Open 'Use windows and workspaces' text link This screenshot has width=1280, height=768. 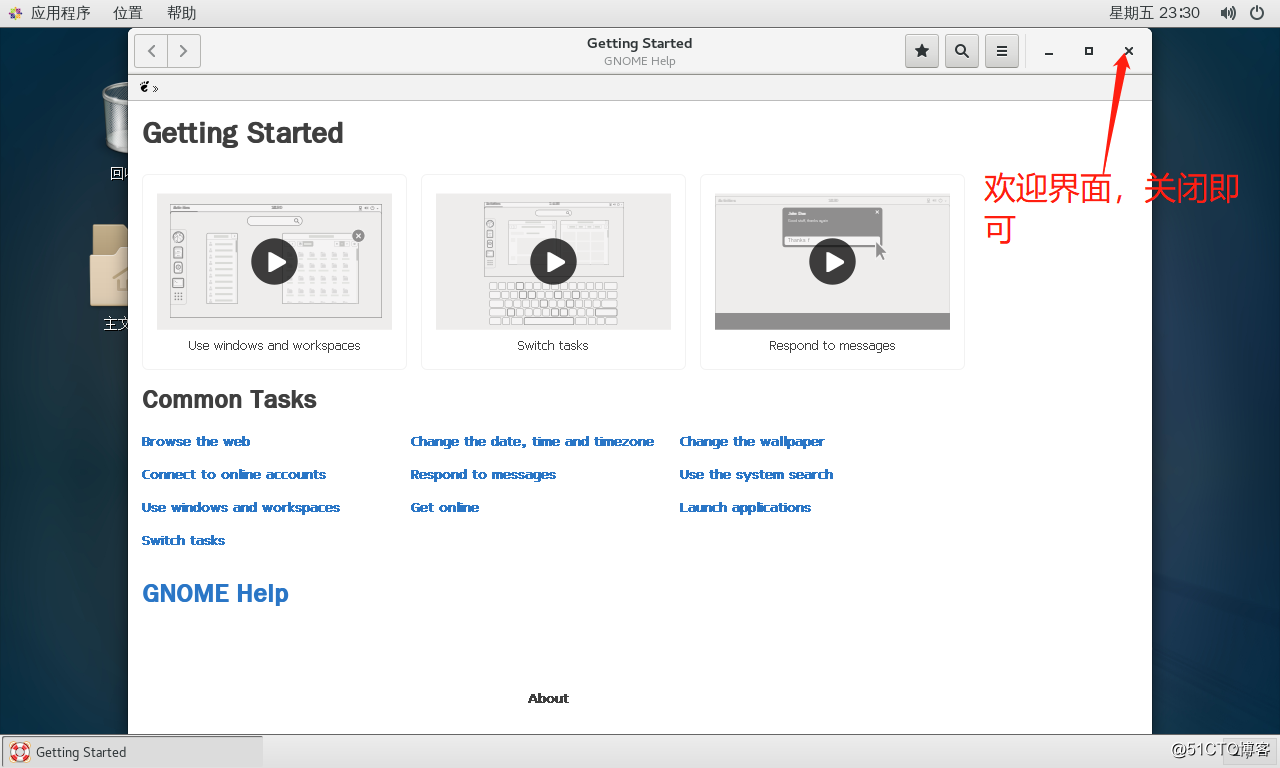[x=241, y=507]
